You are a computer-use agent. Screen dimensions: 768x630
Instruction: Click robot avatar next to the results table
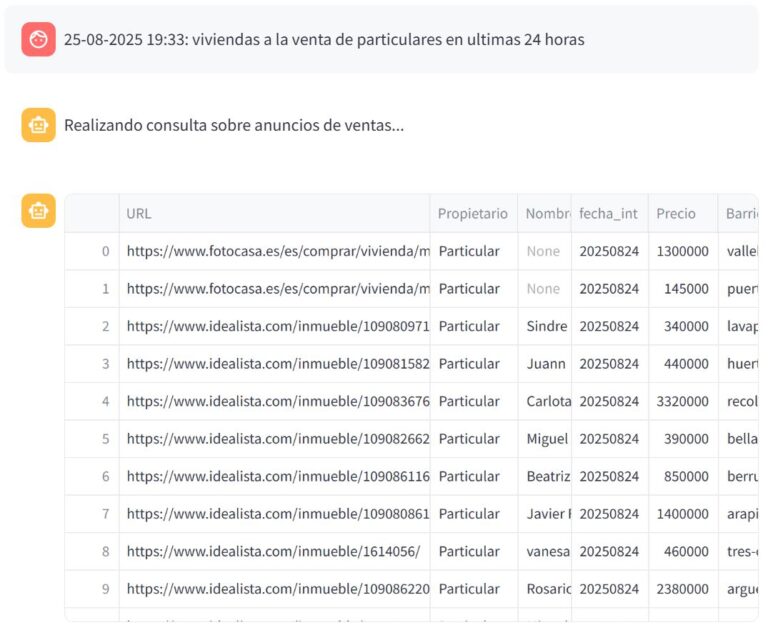pyautogui.click(x=38, y=211)
